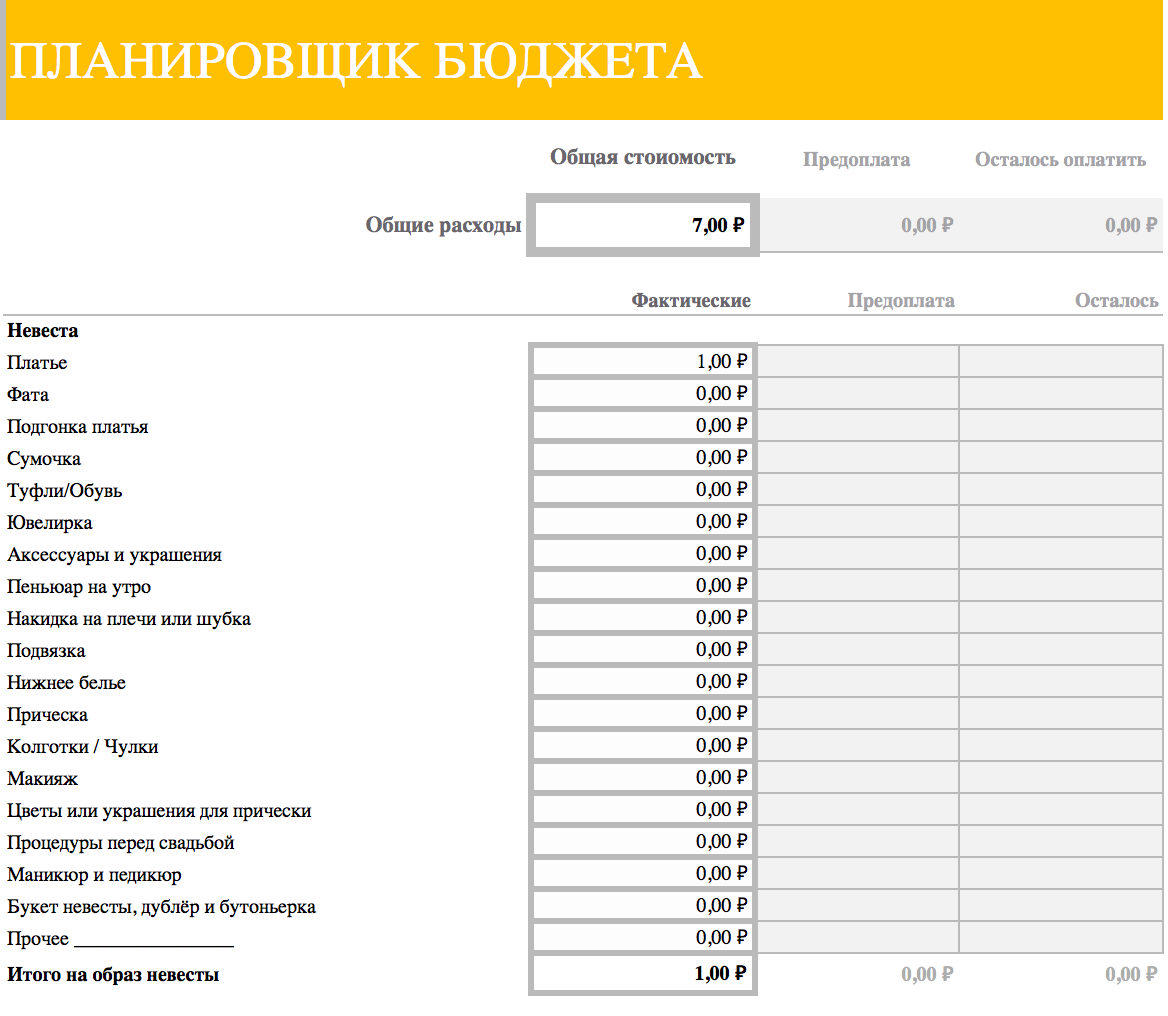Click the remaining cell for Сумочка

[x=1060, y=458]
